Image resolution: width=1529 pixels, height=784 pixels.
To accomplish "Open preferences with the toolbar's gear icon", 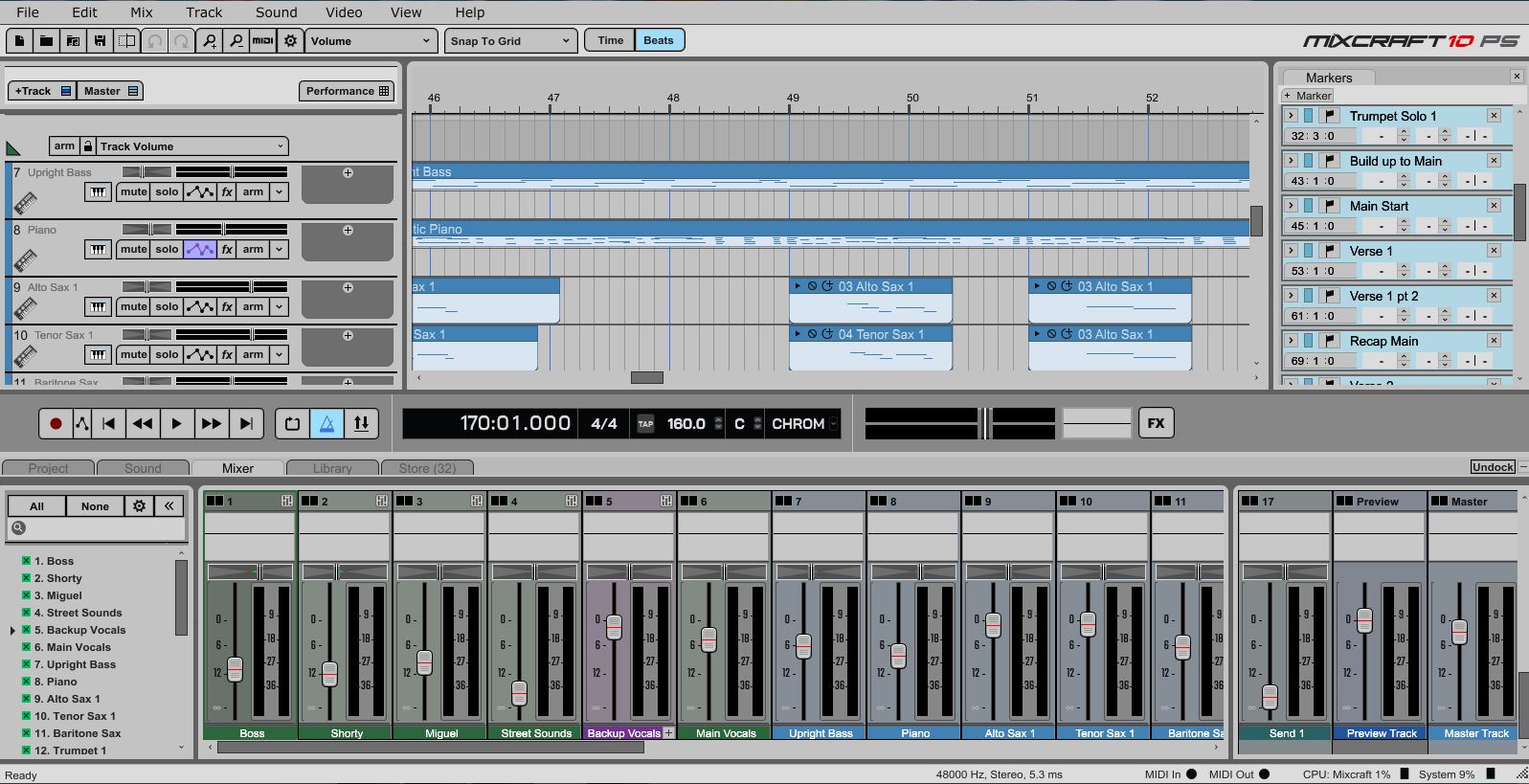I will coord(290,41).
